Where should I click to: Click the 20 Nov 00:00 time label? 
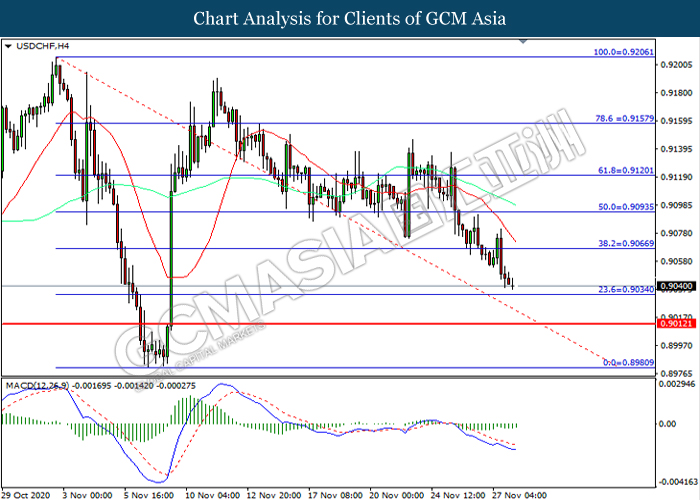396,496
